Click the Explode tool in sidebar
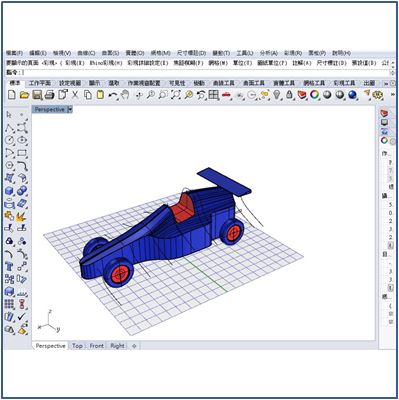399x400 pixels. tap(22, 216)
